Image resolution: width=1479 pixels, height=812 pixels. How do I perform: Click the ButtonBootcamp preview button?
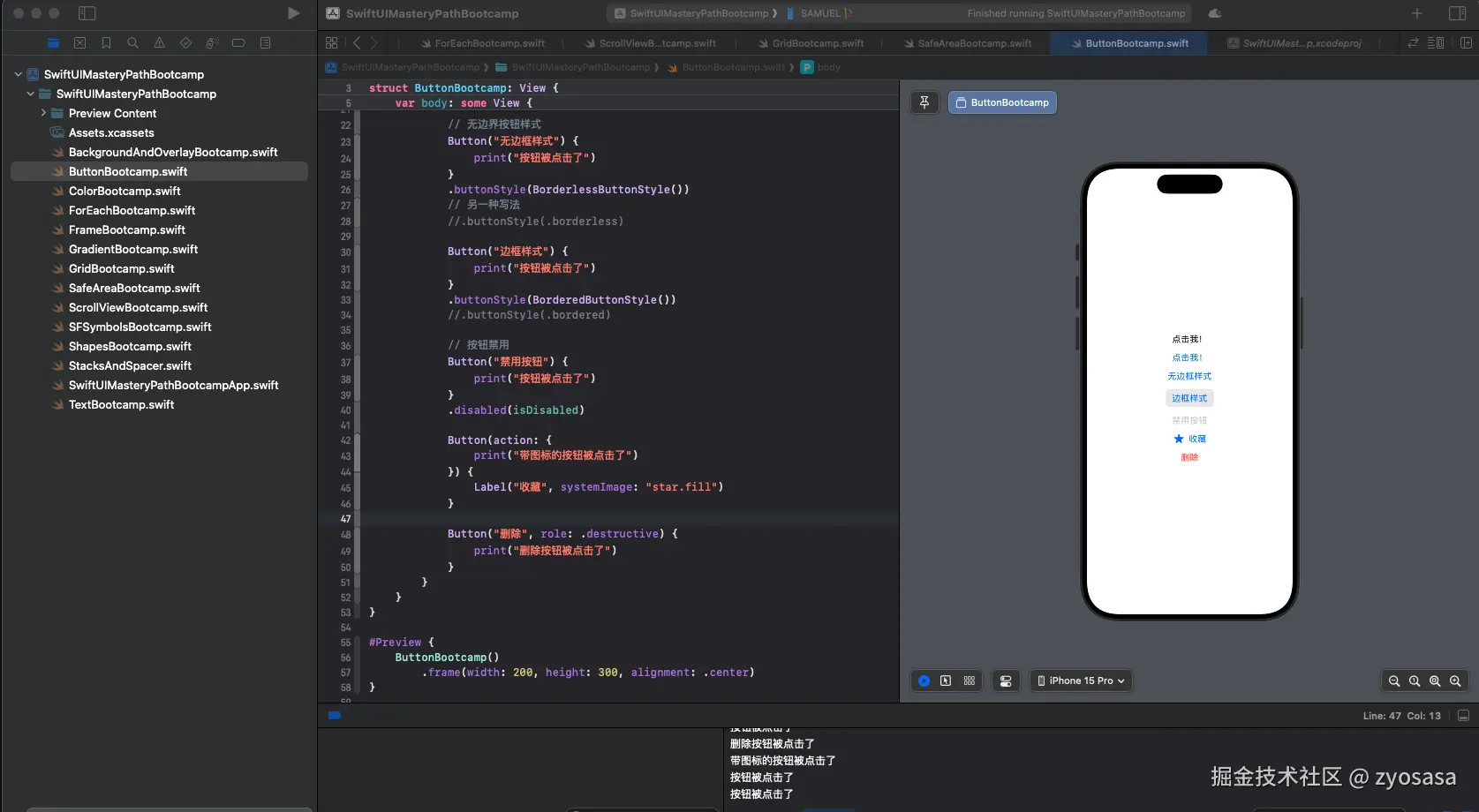(x=1002, y=102)
